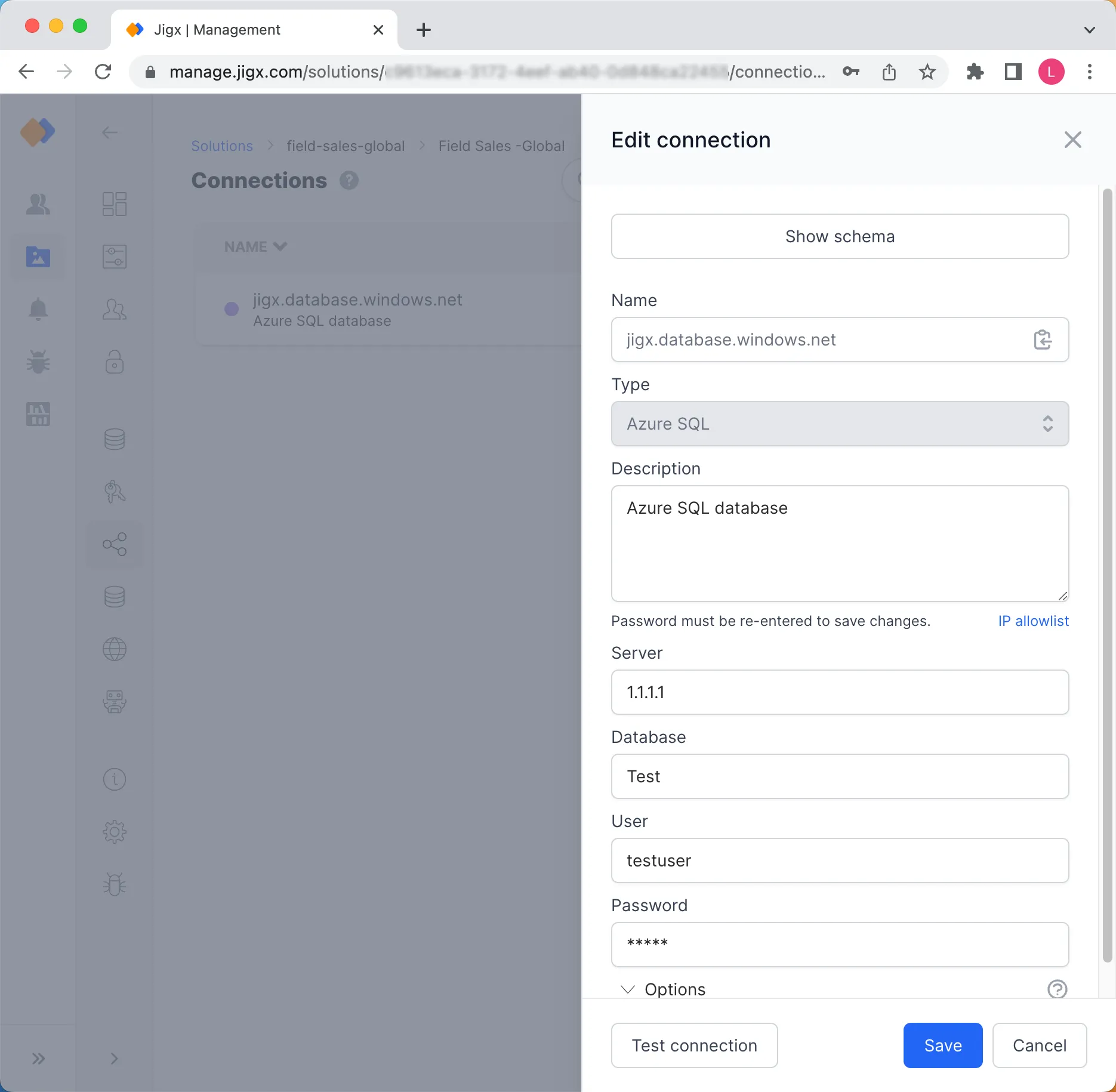Open the dashboard grid icon
Viewport: 1116px width, 1092px height.
(115, 204)
